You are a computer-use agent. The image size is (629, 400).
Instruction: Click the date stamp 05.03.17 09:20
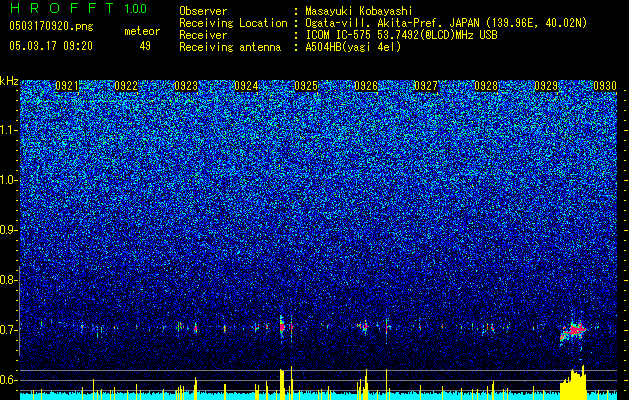click(51, 46)
